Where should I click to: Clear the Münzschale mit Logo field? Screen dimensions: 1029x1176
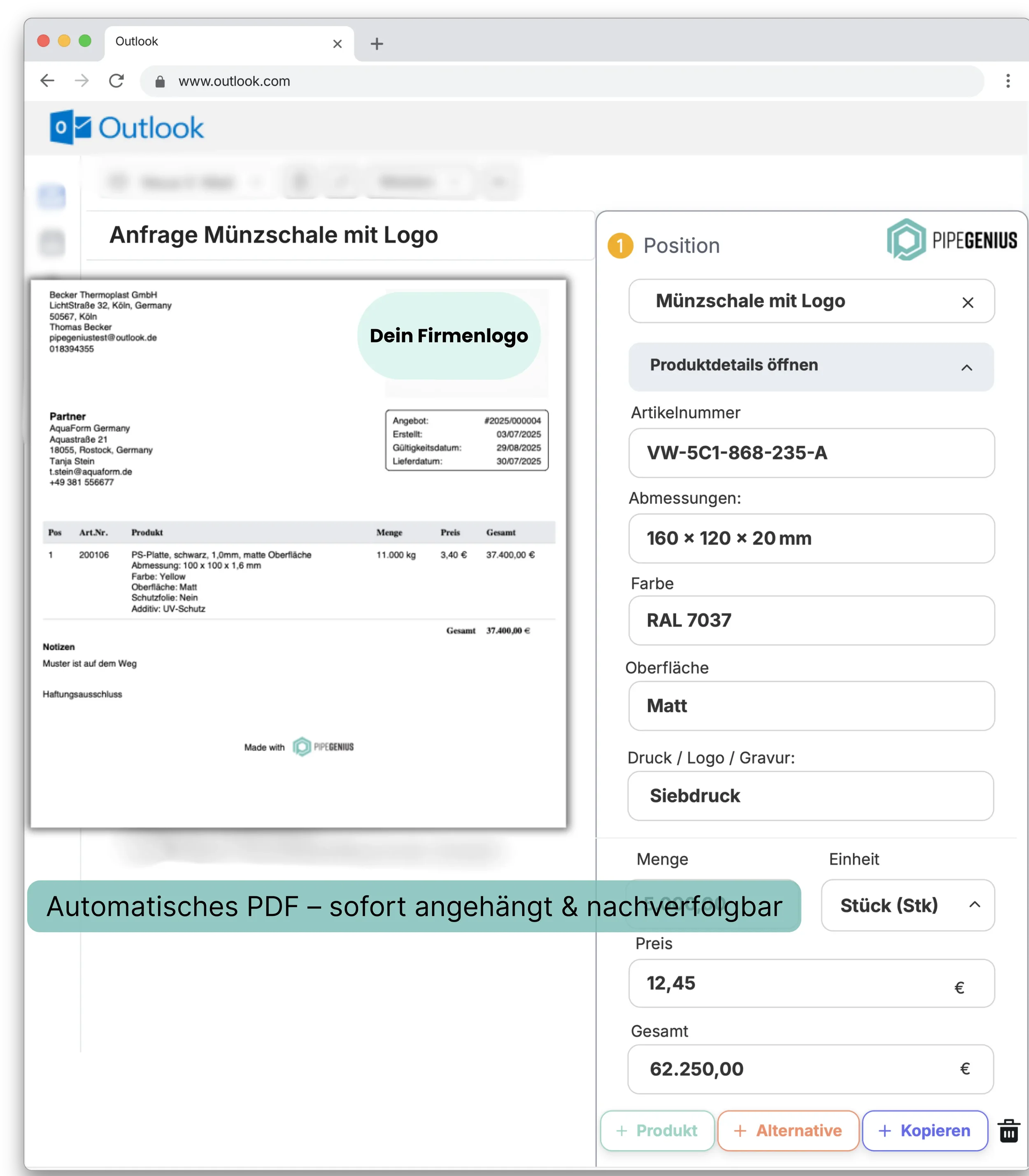(x=968, y=302)
